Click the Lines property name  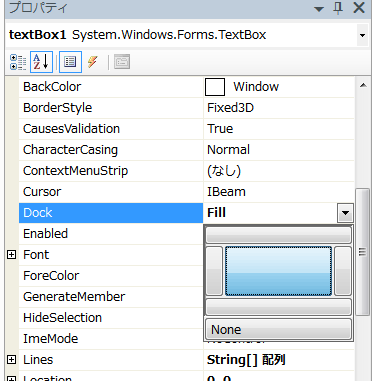click(38, 360)
